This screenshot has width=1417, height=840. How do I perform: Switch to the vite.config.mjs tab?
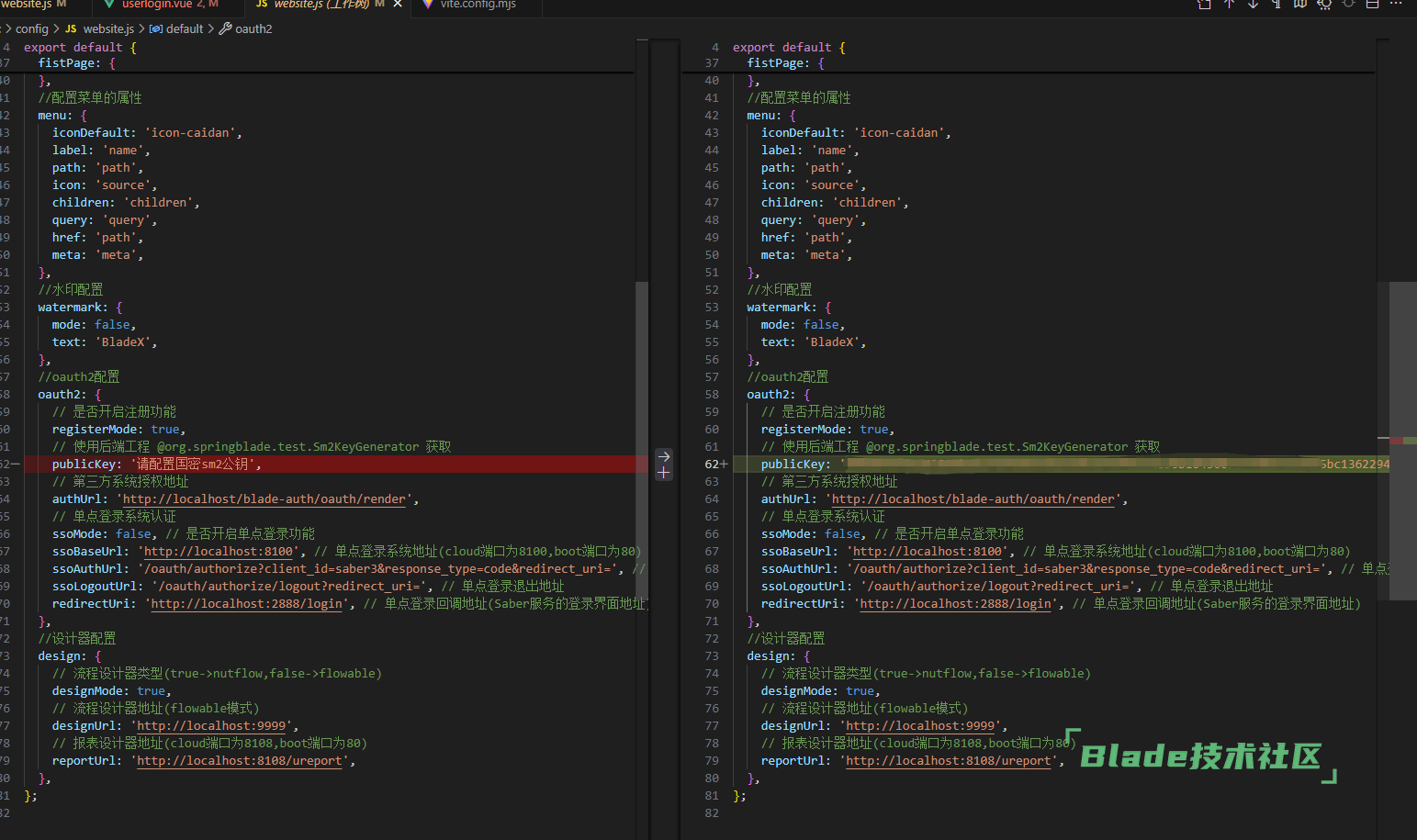pyautogui.click(x=478, y=5)
